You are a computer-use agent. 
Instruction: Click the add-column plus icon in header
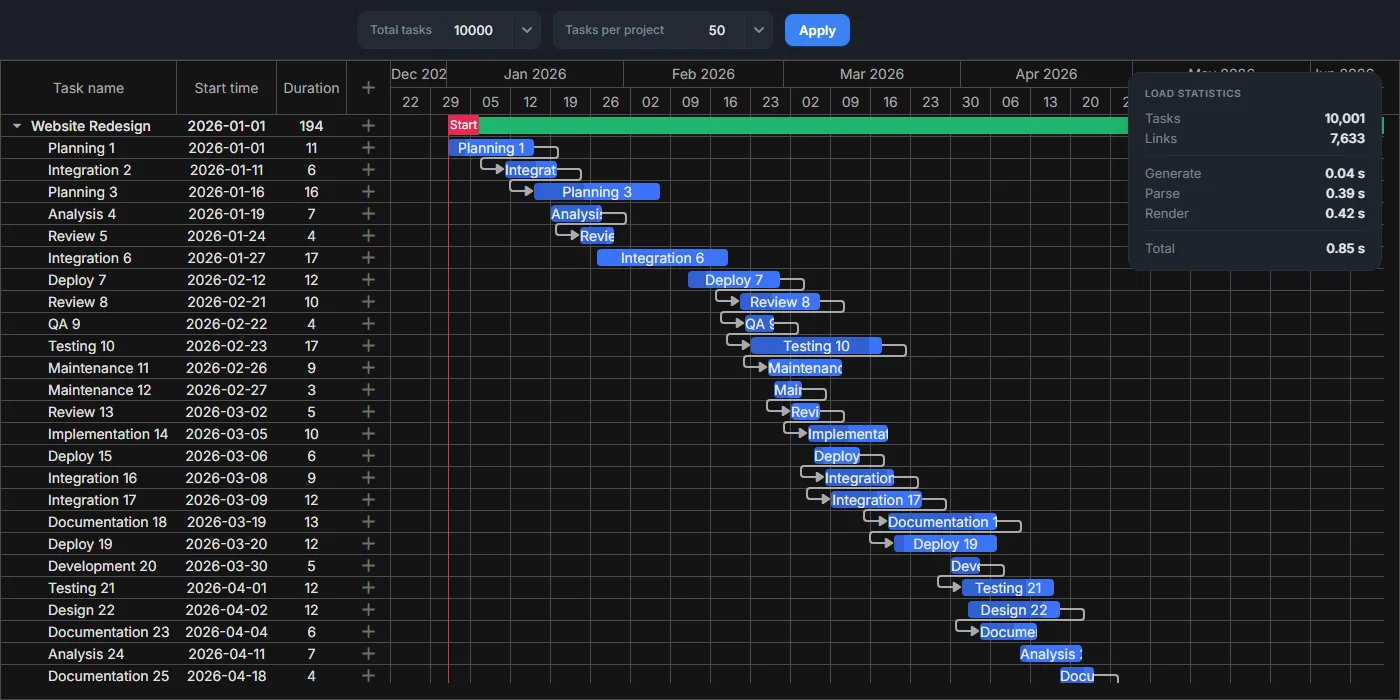[x=368, y=88]
